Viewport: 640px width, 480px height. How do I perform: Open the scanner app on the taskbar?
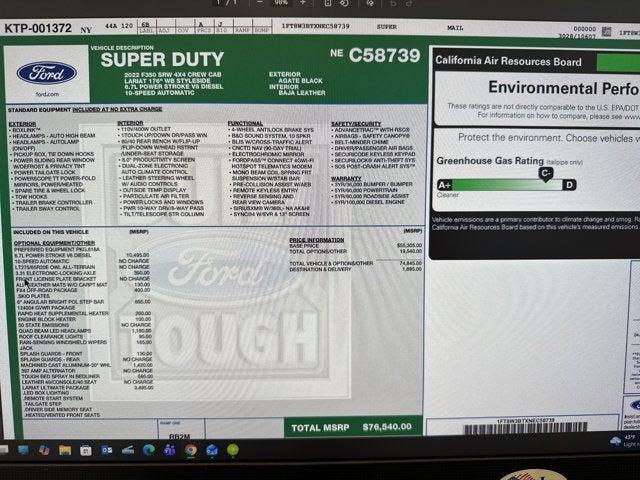(128, 450)
